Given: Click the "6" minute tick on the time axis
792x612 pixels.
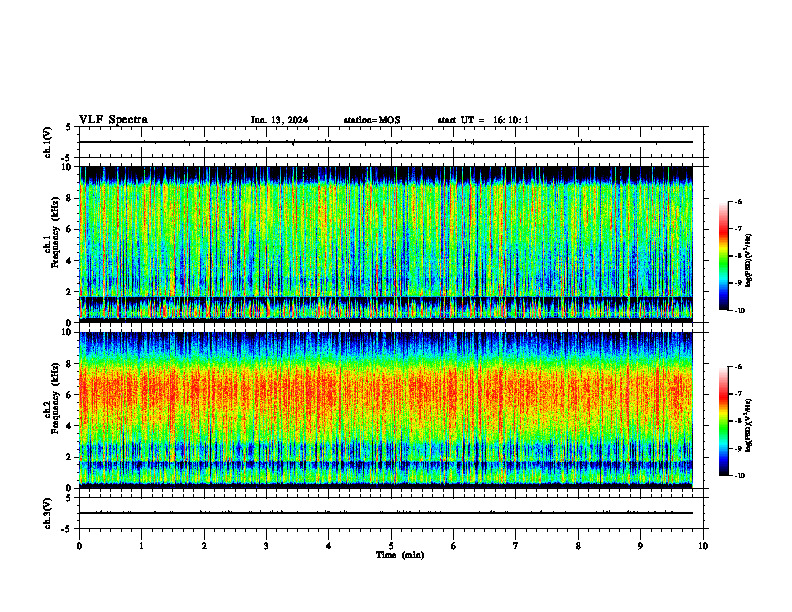Looking at the screenshot, I should click(x=454, y=546).
